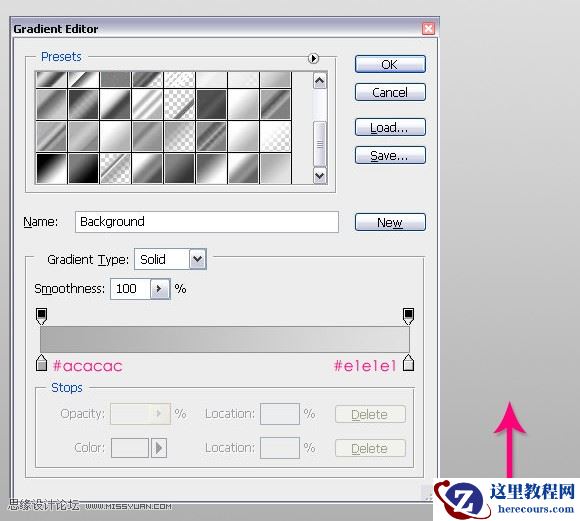Screen dimensions: 580x521
Task: Open the Smoothness slider popup arrow
Action: [160, 289]
